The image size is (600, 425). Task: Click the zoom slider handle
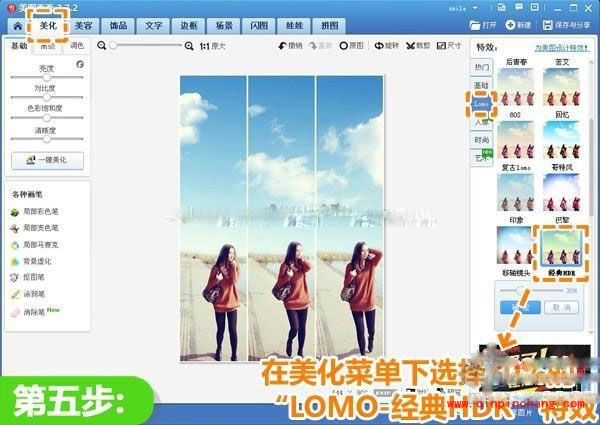(x=113, y=46)
